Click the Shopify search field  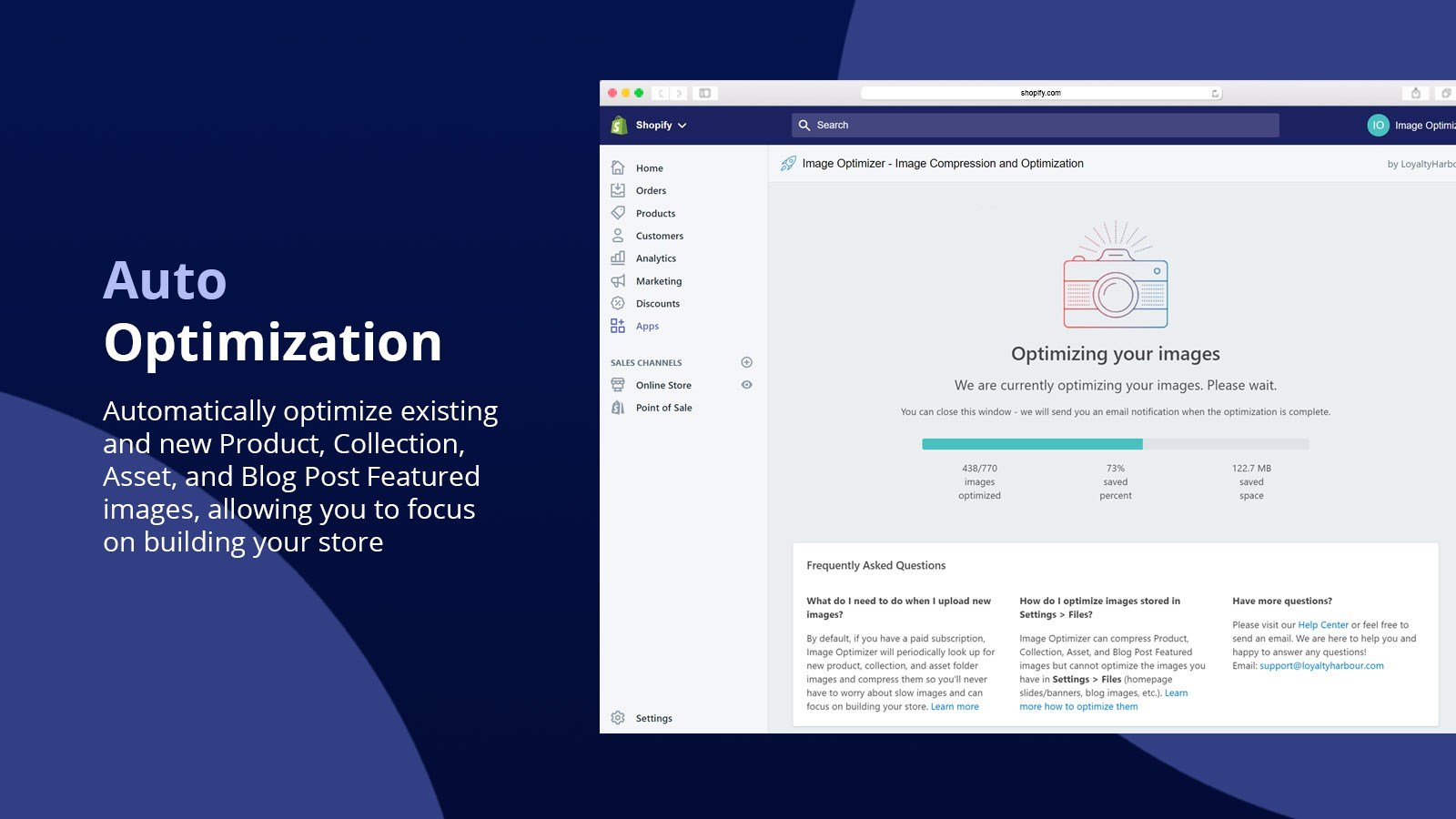(x=1035, y=126)
